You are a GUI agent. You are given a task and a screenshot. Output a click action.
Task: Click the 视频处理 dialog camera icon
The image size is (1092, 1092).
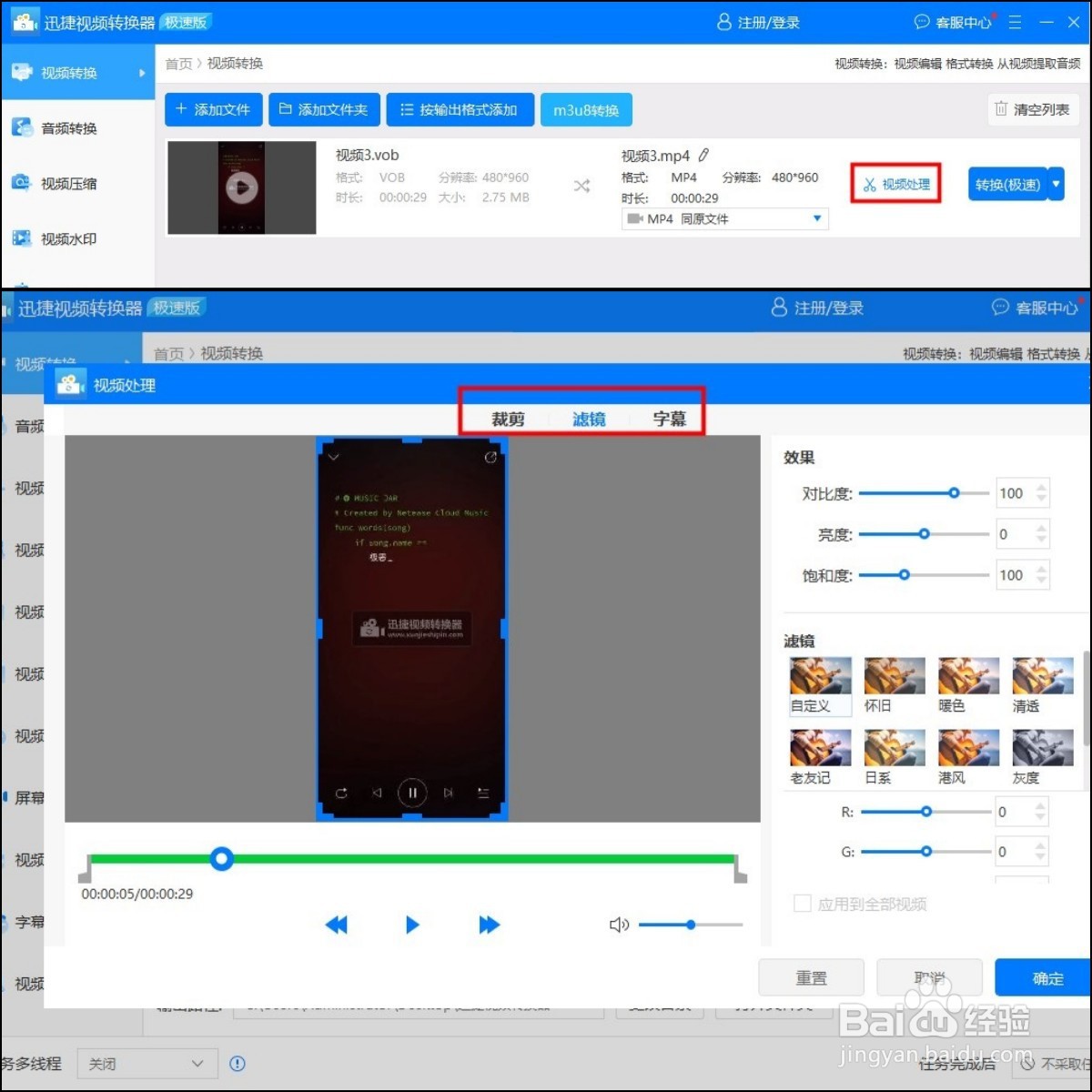click(71, 385)
